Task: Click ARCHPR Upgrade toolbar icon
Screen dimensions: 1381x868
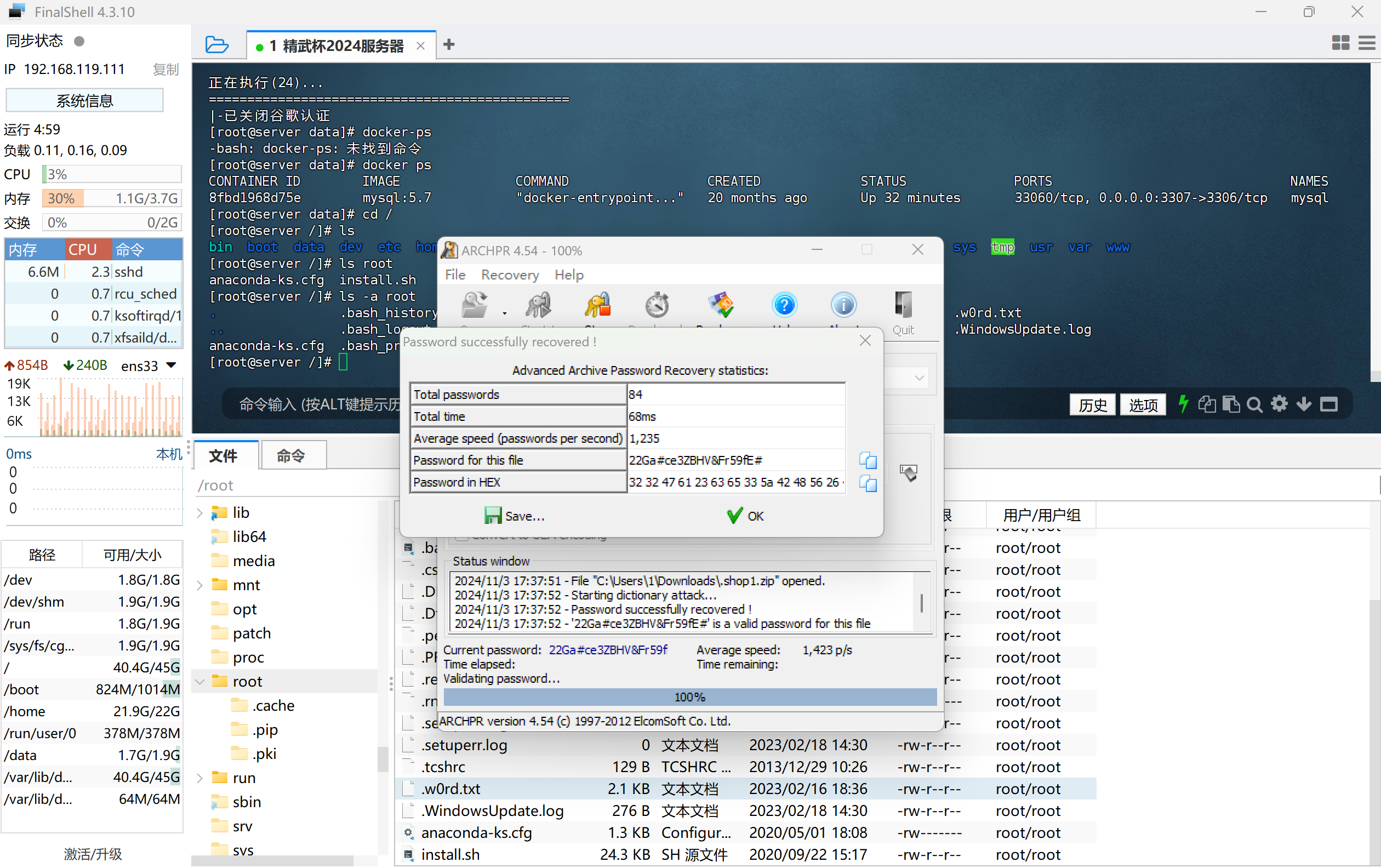Action: pos(721,305)
